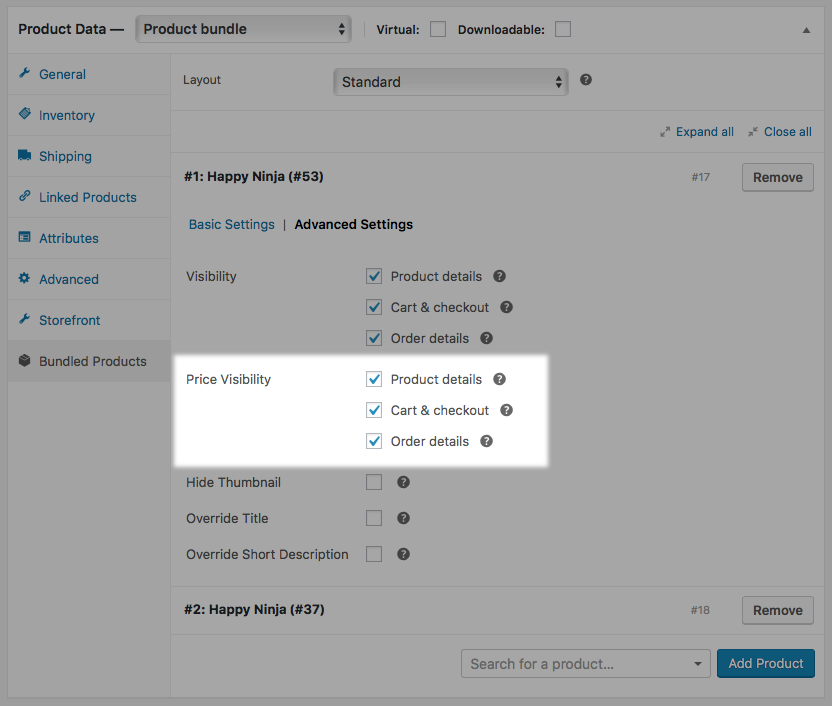Collapse the Product Data panel triangle

tap(806, 30)
